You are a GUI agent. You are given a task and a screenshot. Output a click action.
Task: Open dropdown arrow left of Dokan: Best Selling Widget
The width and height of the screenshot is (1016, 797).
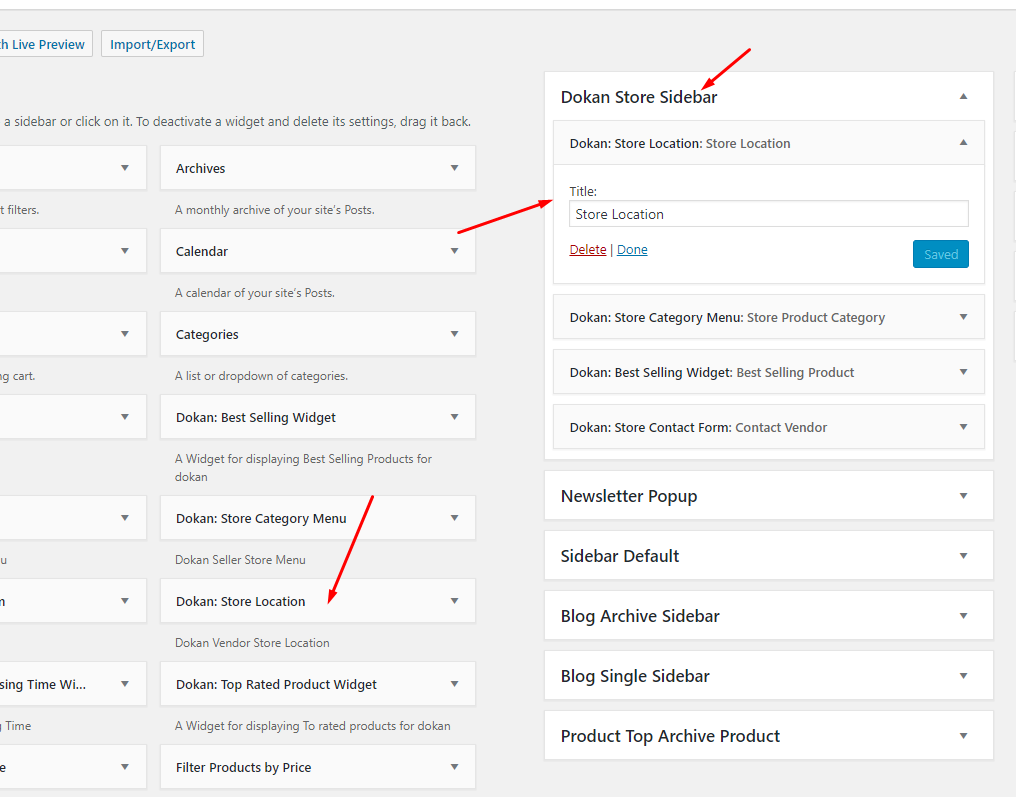point(125,417)
